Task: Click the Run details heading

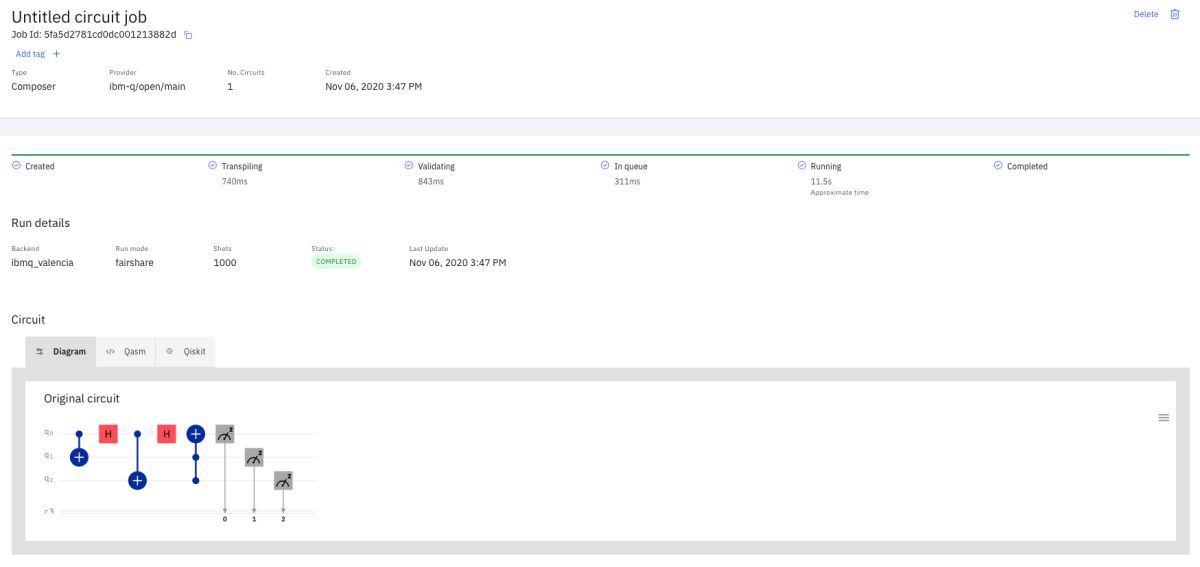Action: (40, 223)
